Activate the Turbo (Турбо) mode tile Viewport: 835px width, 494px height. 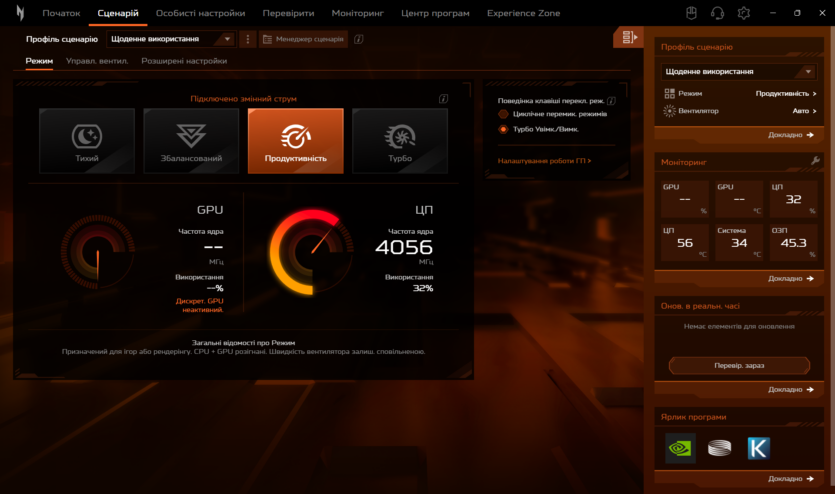399,141
